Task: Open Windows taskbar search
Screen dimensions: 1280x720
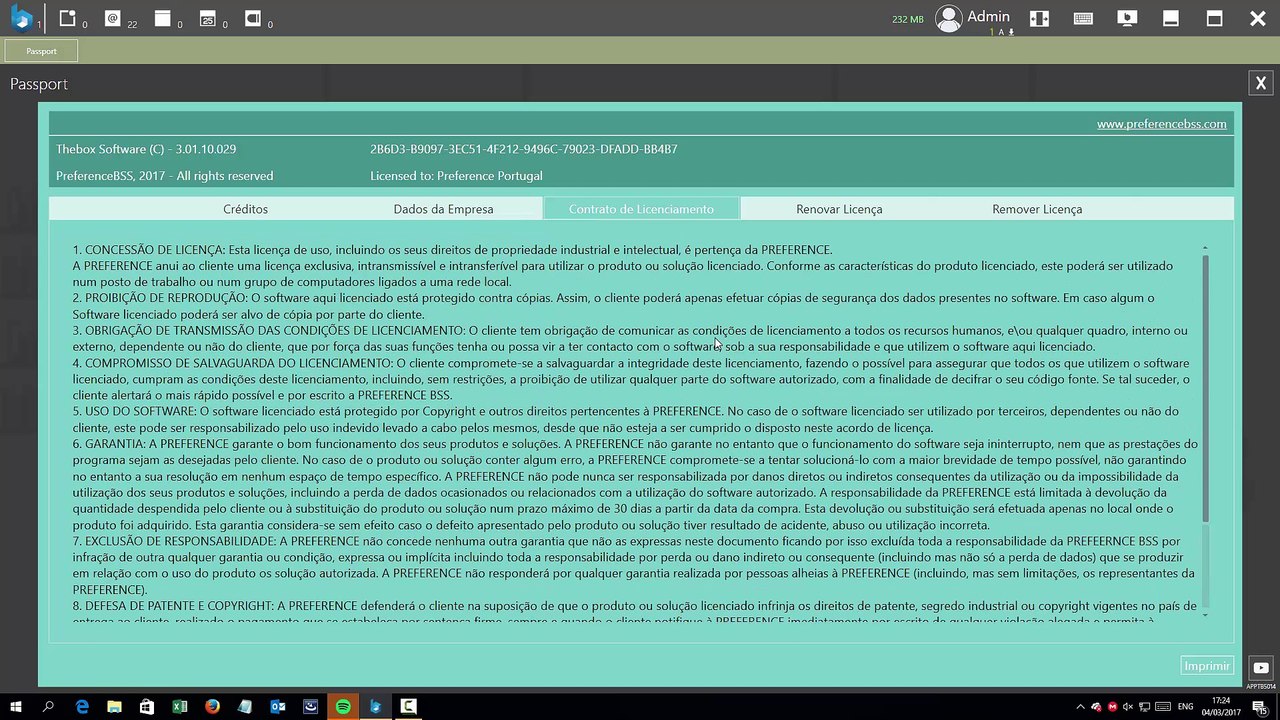Action: tap(48, 707)
